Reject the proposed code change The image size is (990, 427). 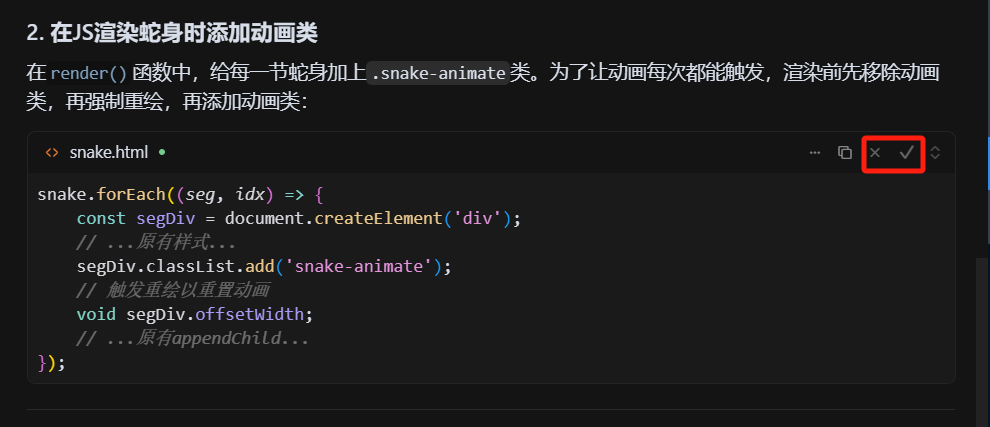coord(875,153)
